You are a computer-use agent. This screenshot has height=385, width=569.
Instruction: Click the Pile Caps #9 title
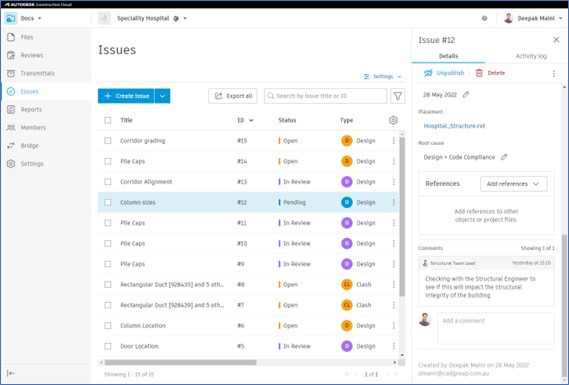coord(132,264)
